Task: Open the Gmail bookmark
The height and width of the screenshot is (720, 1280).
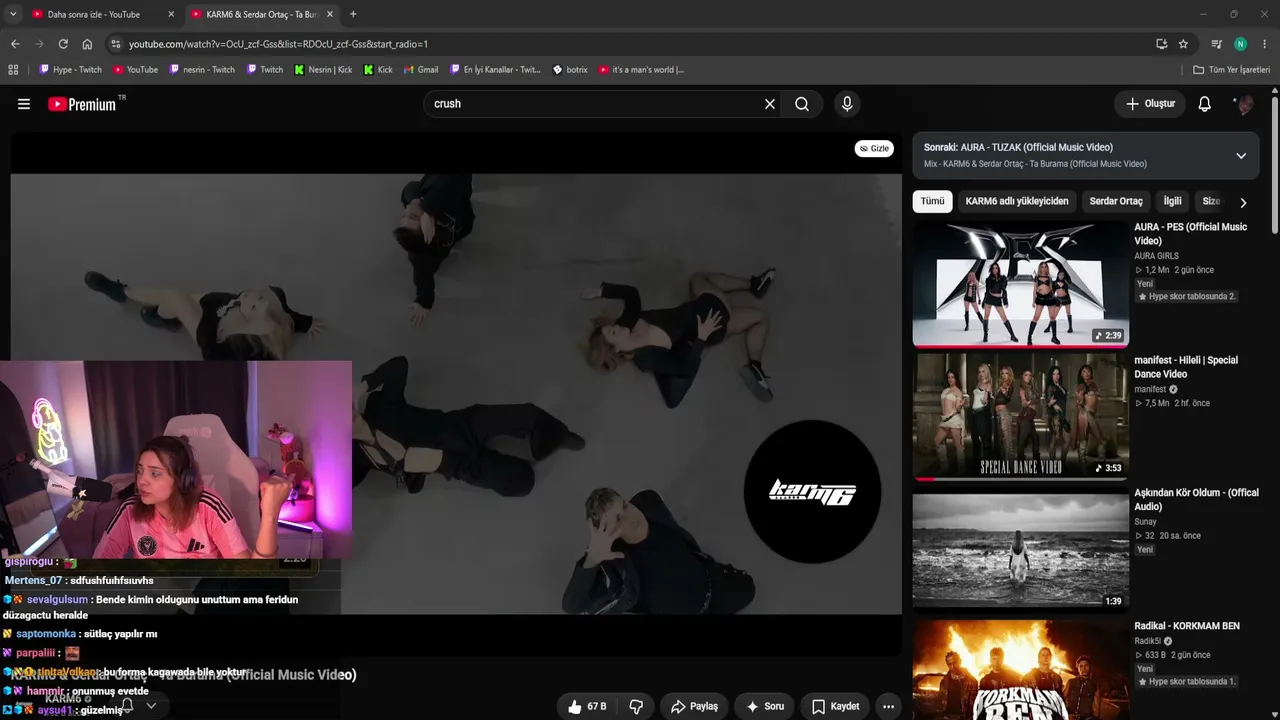Action: coord(420,70)
